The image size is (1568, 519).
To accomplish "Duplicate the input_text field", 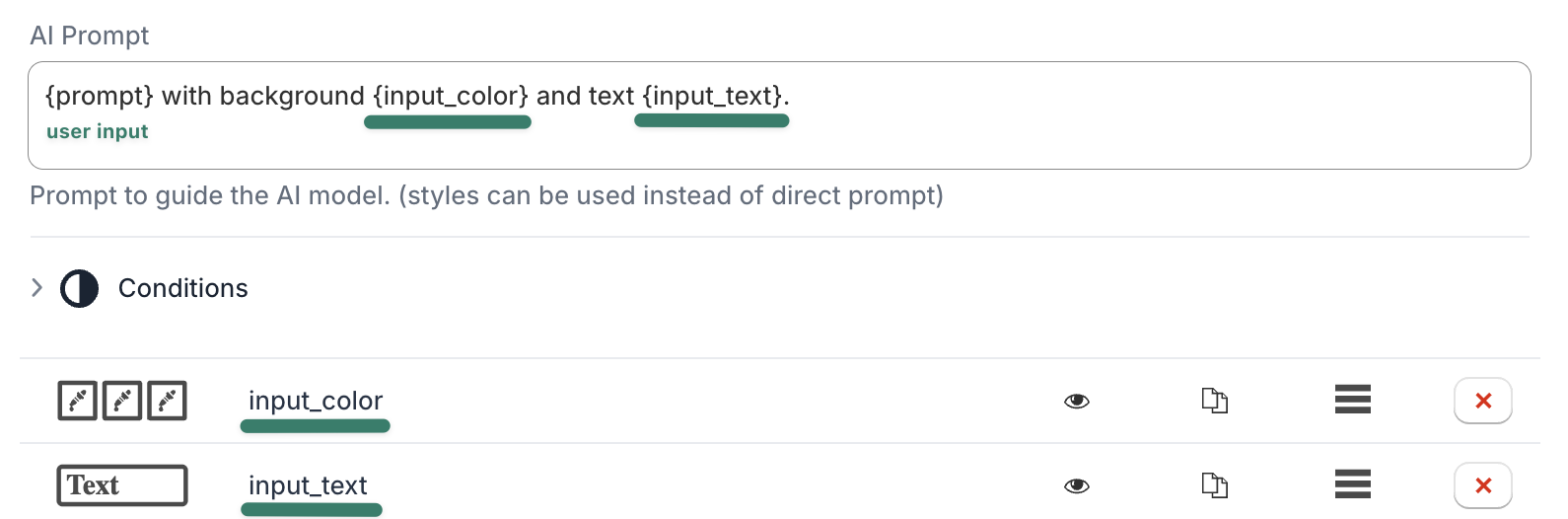I will (x=1214, y=485).
